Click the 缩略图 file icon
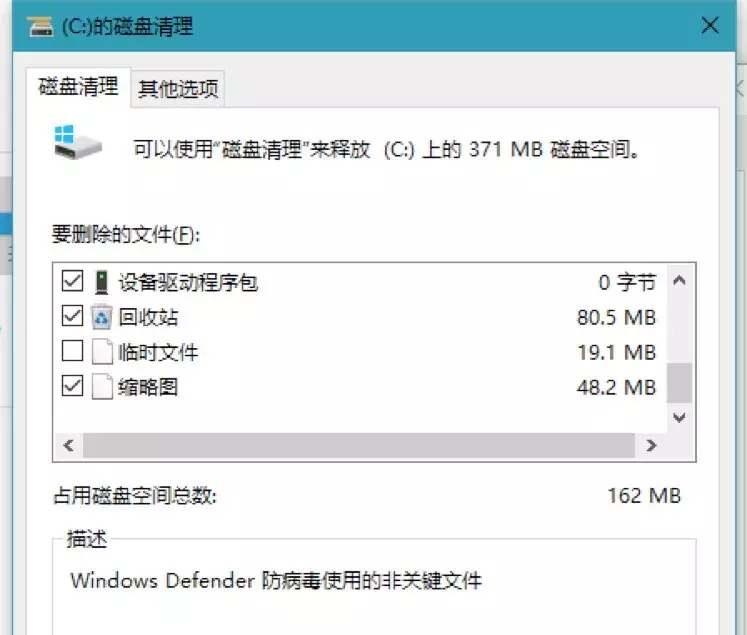This screenshot has height=635, width=747. [101, 386]
